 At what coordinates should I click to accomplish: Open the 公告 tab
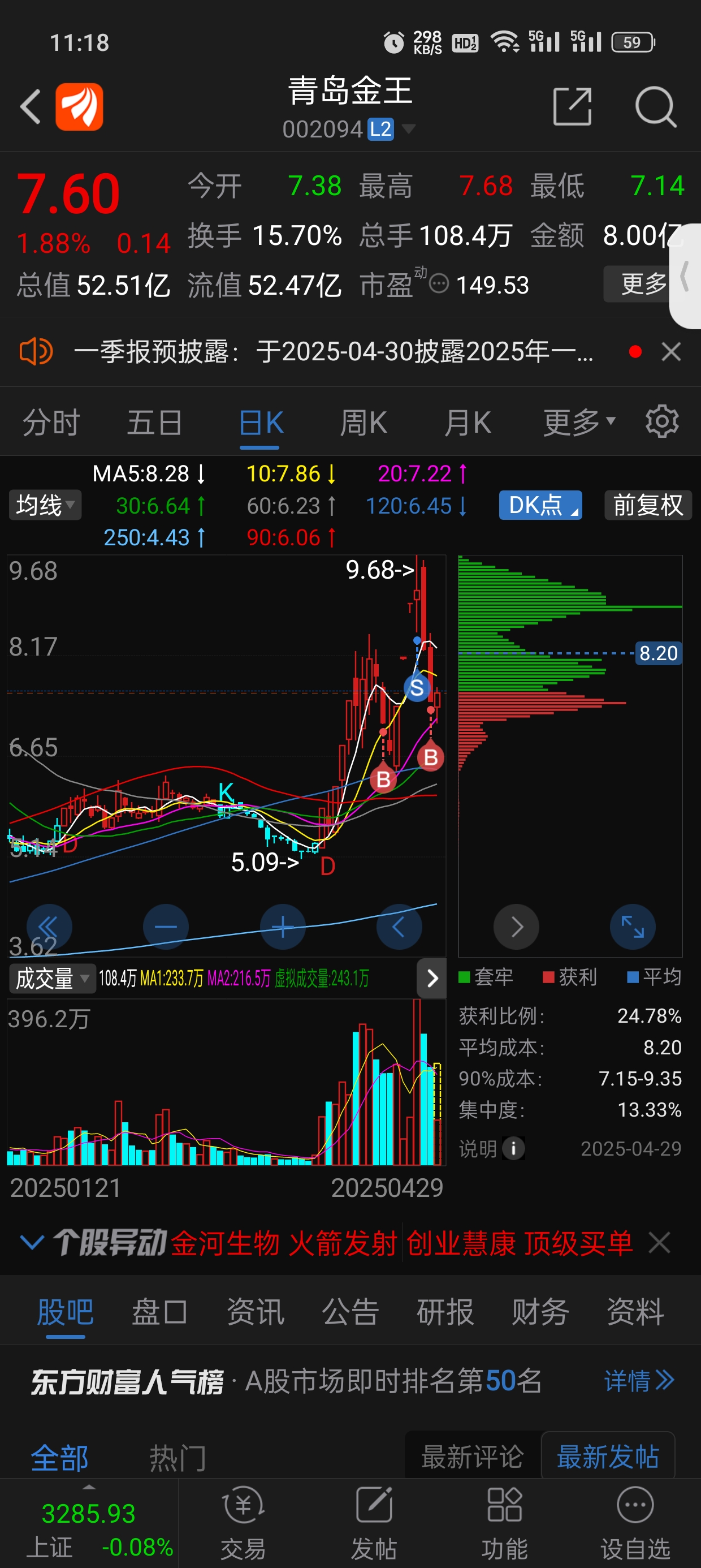click(x=350, y=1312)
